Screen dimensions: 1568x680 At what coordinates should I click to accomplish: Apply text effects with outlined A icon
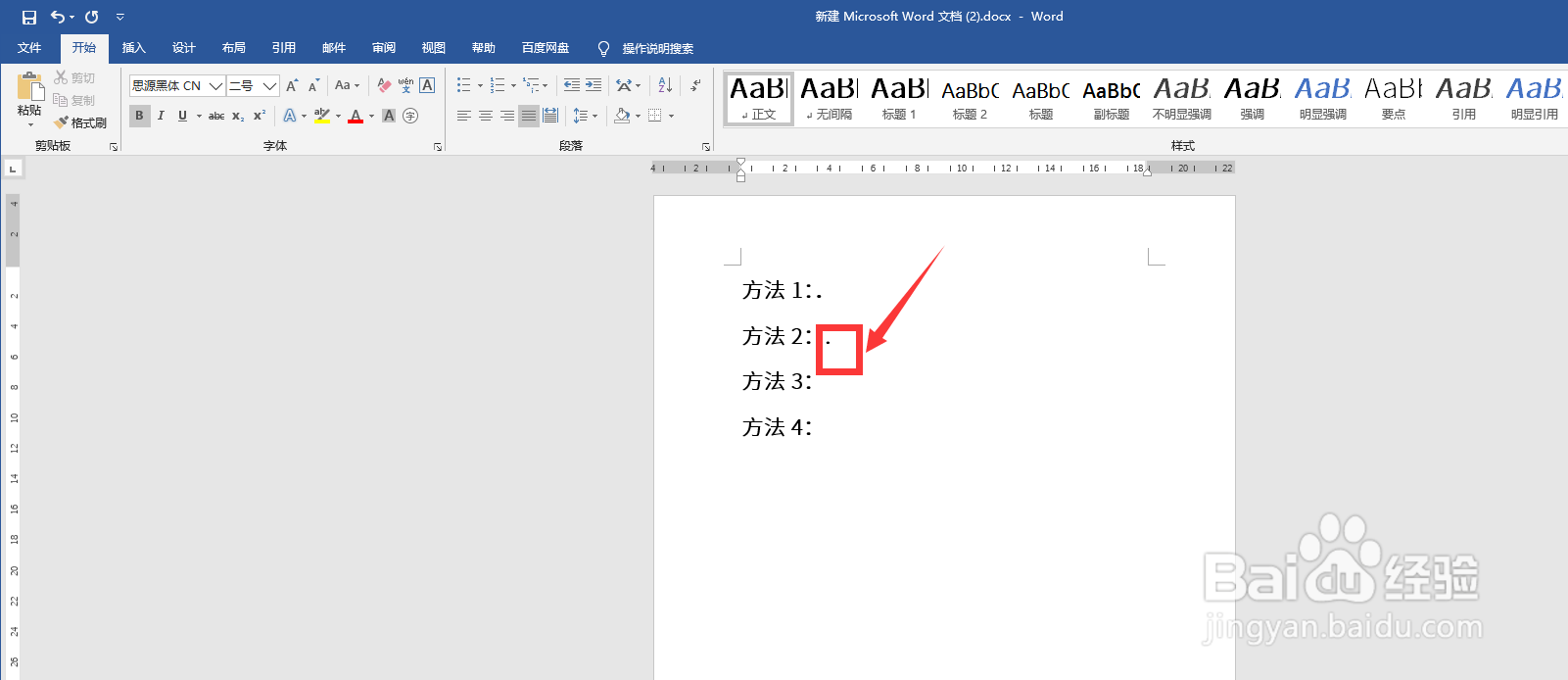pos(290,116)
